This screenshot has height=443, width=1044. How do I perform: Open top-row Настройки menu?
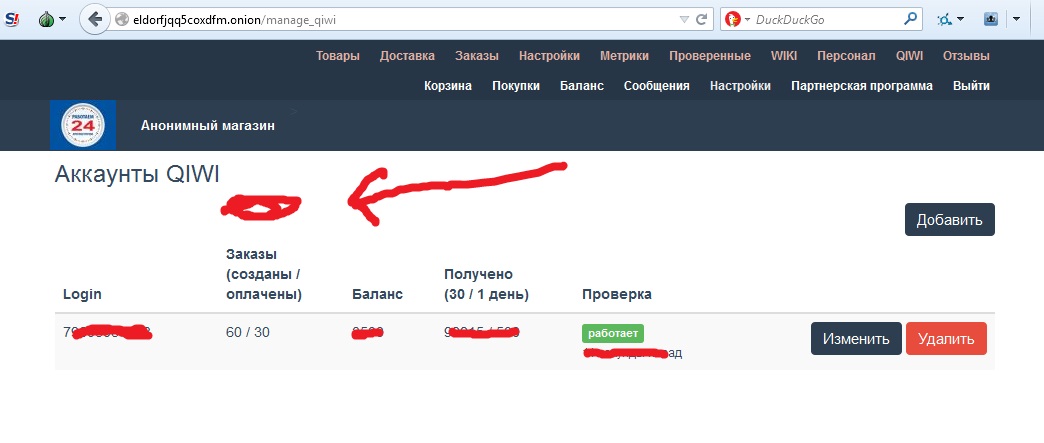pyautogui.click(x=549, y=56)
